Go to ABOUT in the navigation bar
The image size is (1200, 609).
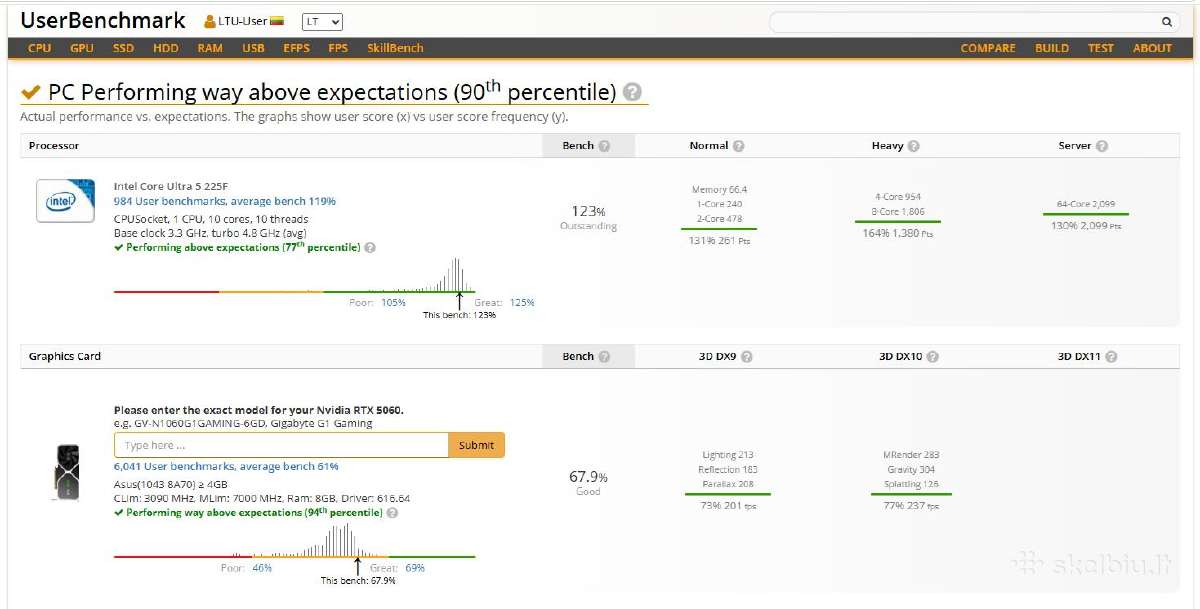(x=1152, y=48)
